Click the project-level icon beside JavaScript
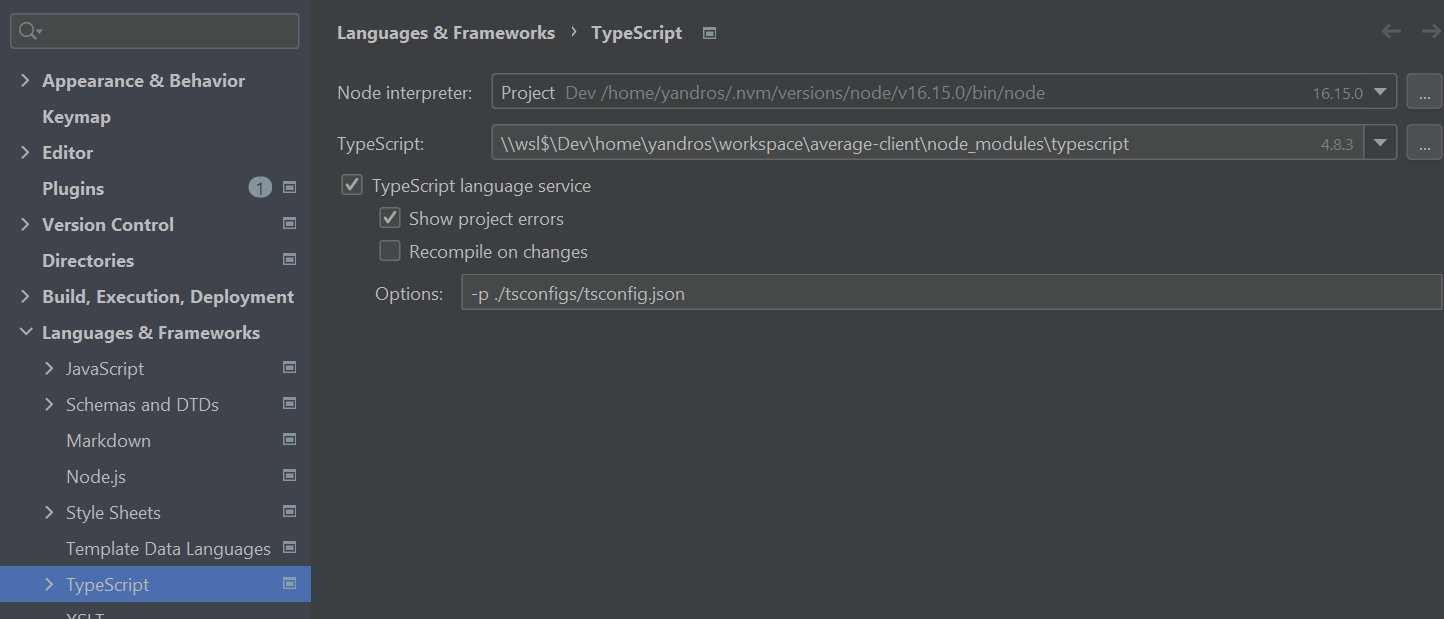Viewport: 1444px width, 619px height. pos(289,367)
